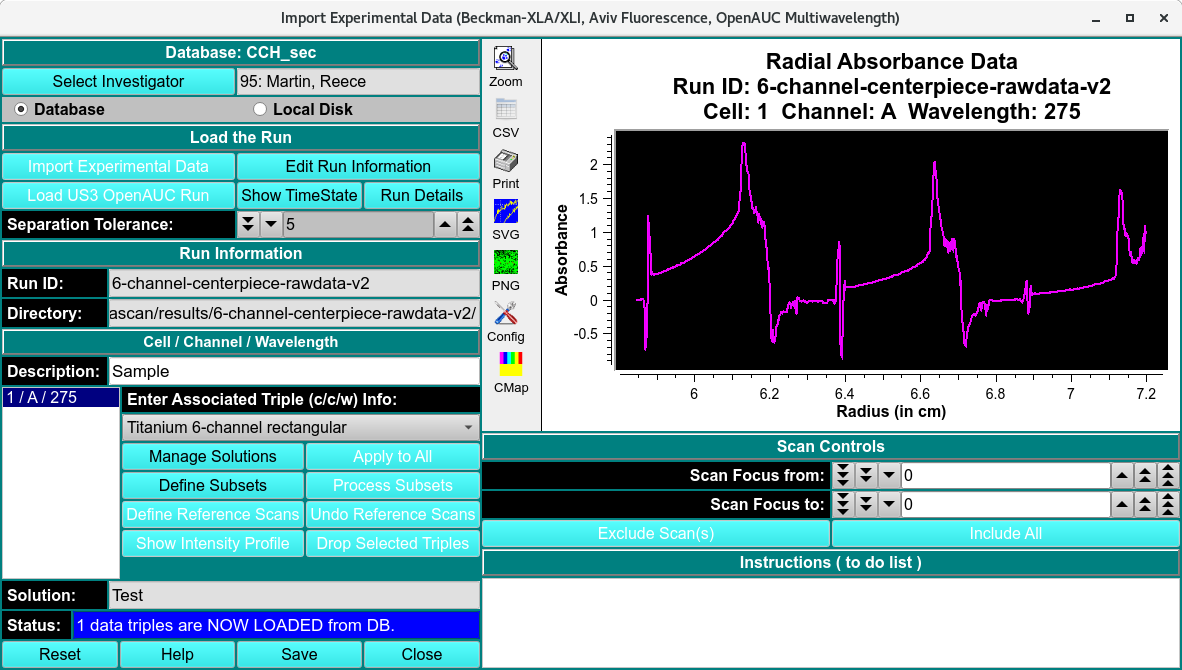Click the Select Investigator button
The width and height of the screenshot is (1182, 670).
click(x=118, y=81)
